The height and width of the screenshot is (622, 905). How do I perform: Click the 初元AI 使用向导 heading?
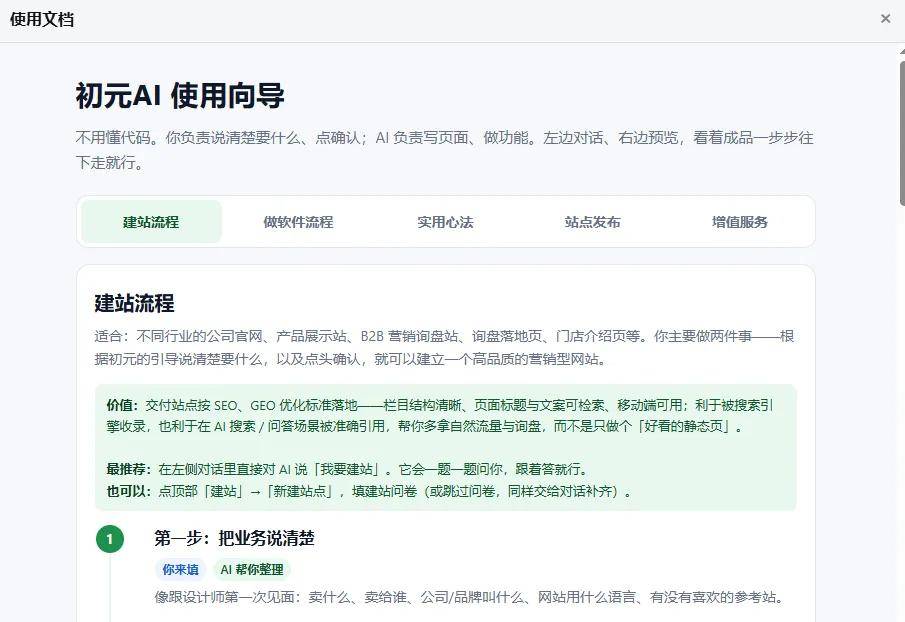pyautogui.click(x=180, y=96)
